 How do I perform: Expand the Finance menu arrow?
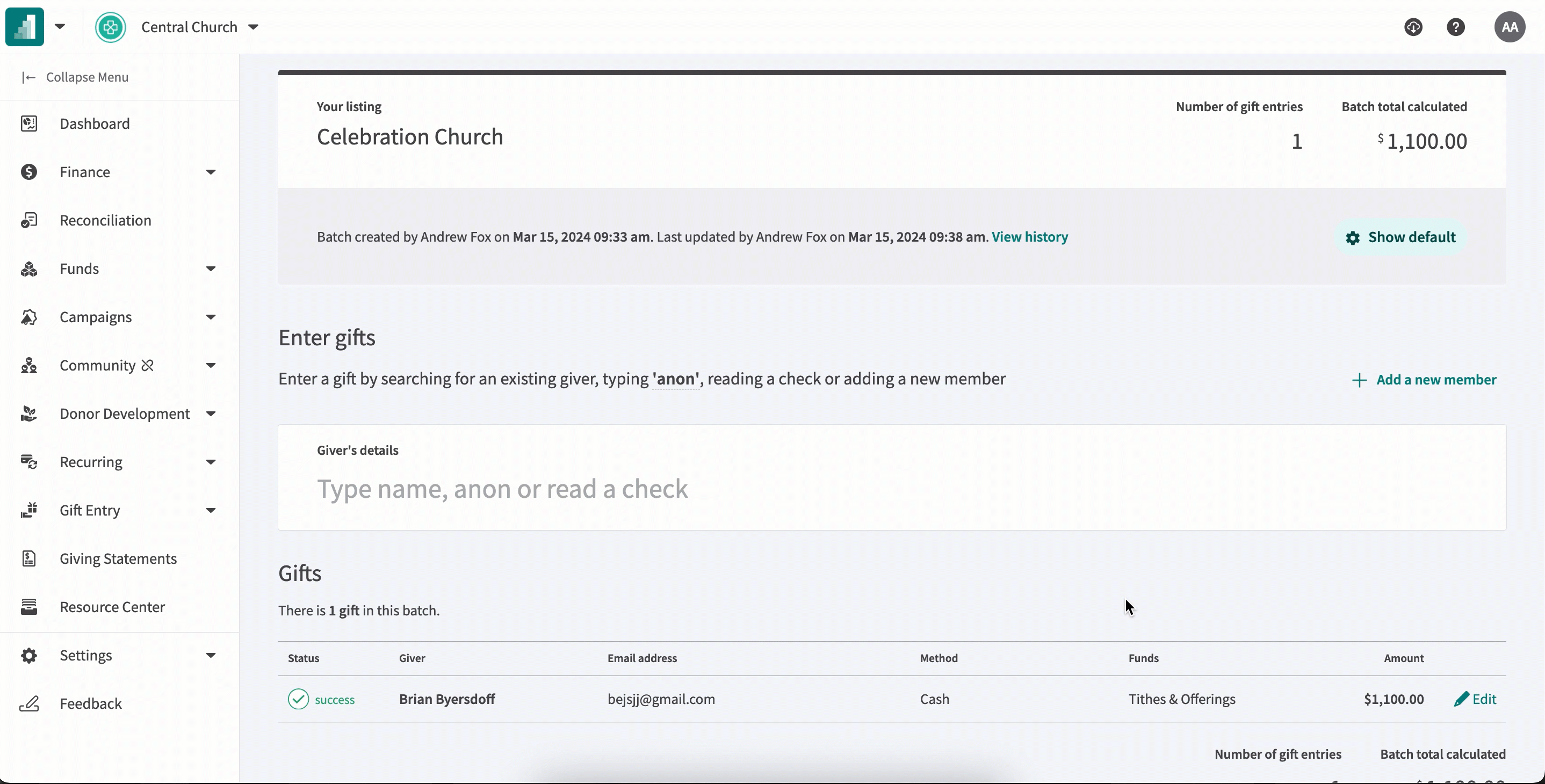211,172
